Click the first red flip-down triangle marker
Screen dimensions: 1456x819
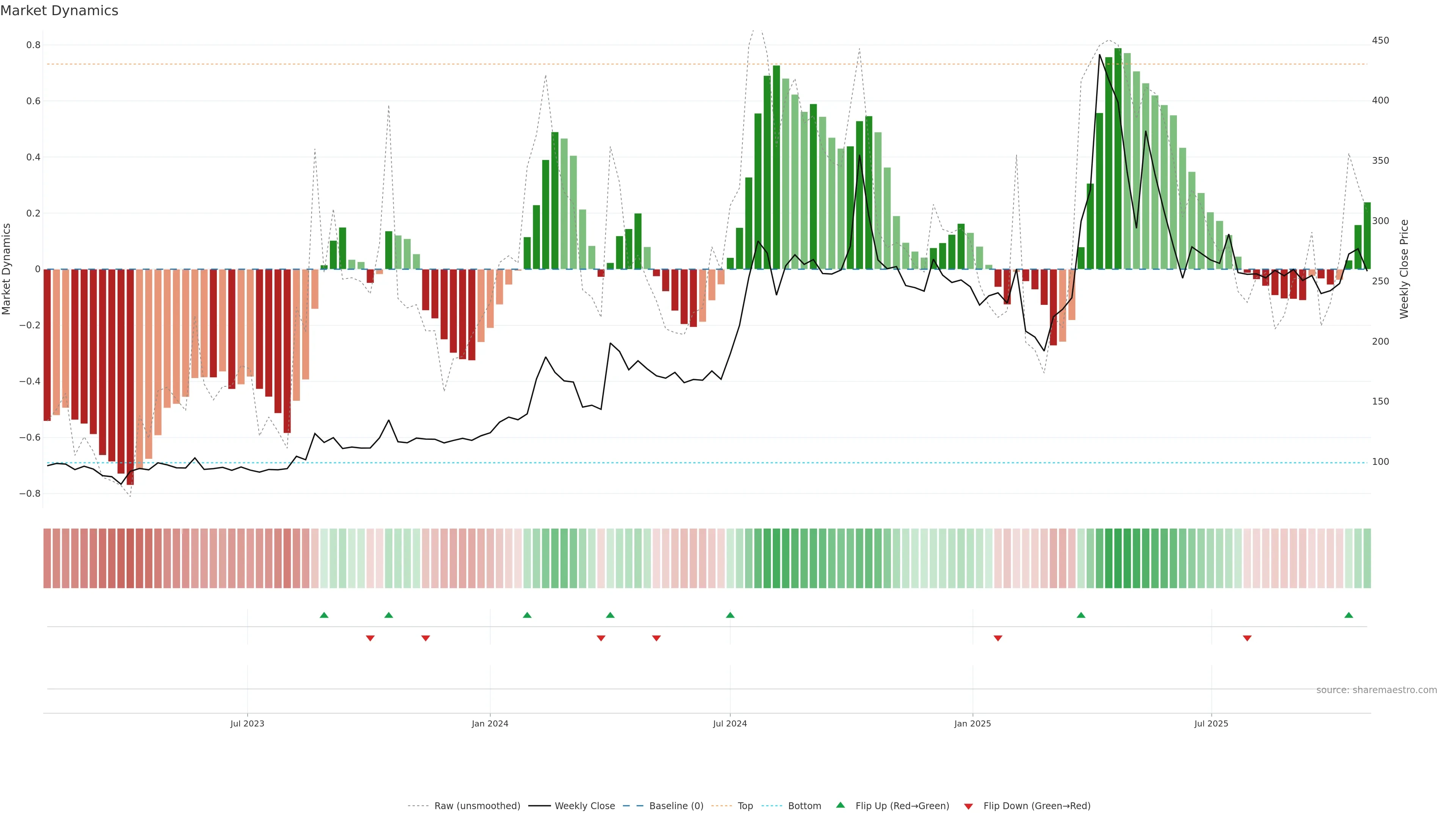click(x=370, y=638)
